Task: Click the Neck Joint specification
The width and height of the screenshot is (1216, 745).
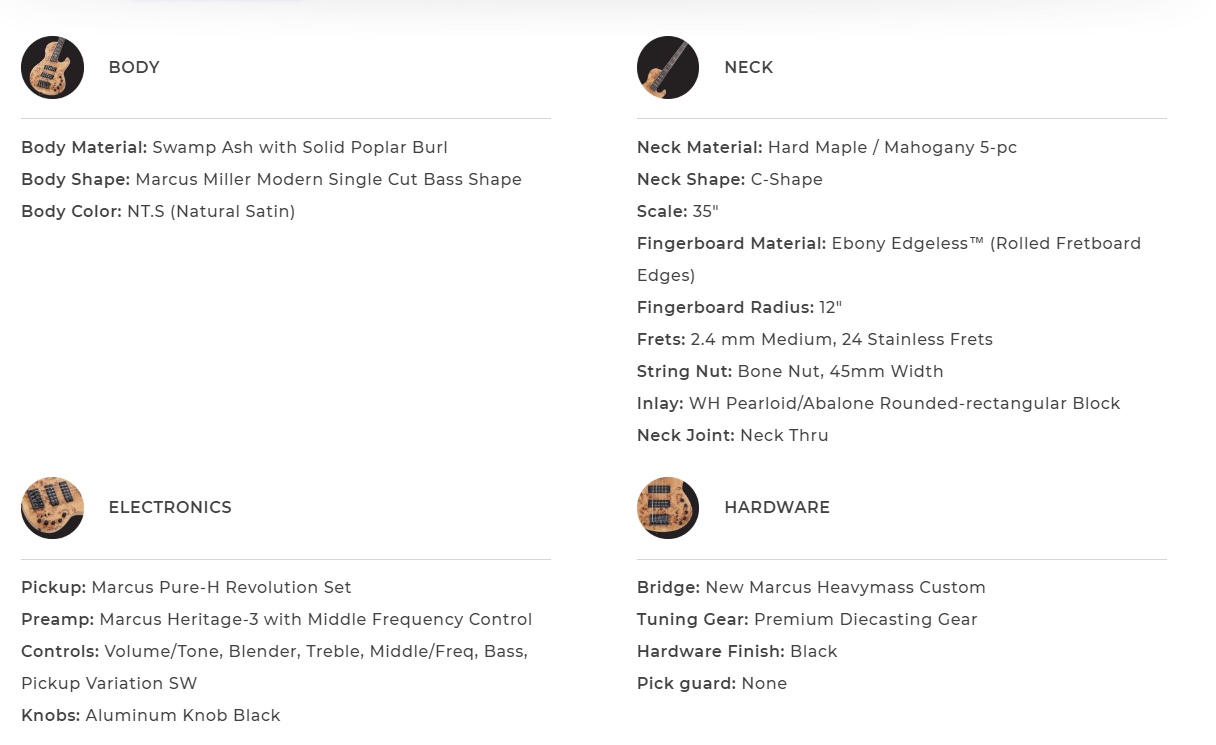Action: click(733, 436)
